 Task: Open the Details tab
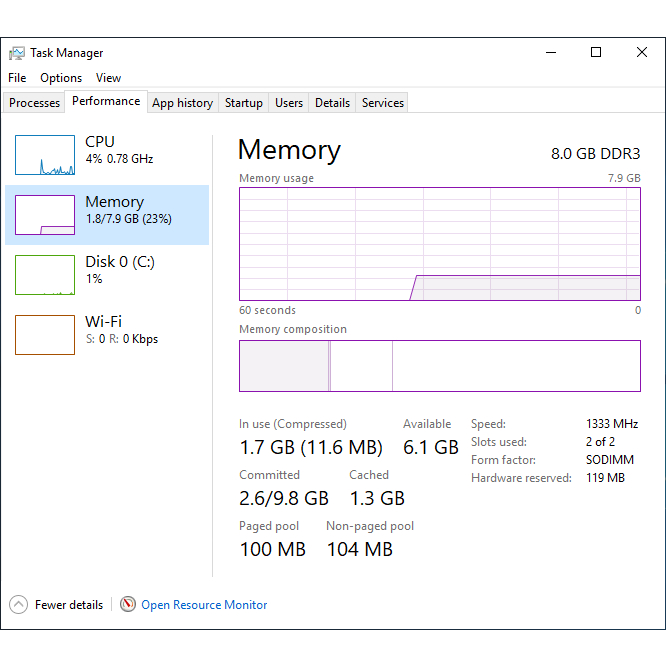pyautogui.click(x=332, y=103)
